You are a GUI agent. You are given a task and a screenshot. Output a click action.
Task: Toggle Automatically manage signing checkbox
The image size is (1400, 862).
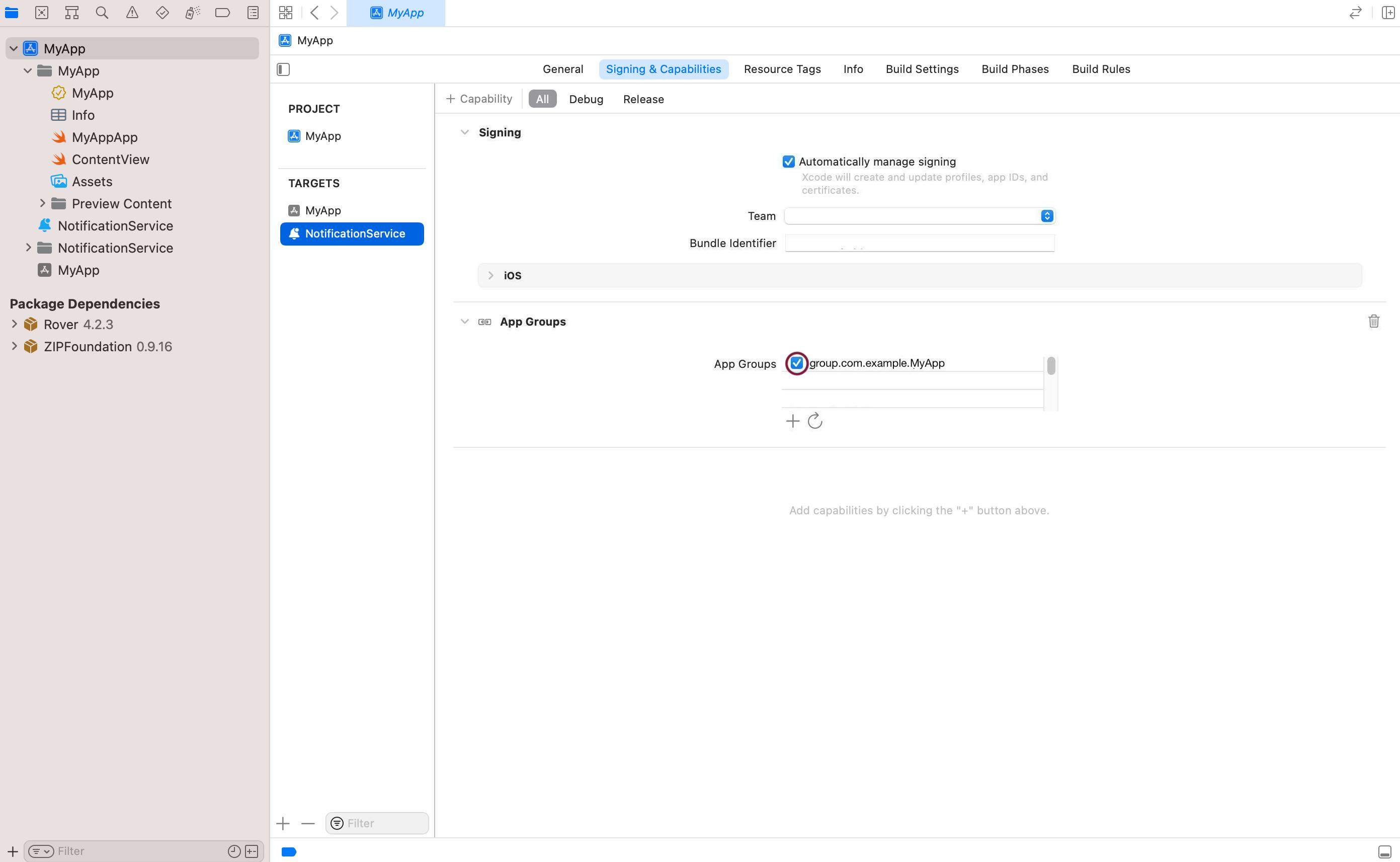click(789, 162)
